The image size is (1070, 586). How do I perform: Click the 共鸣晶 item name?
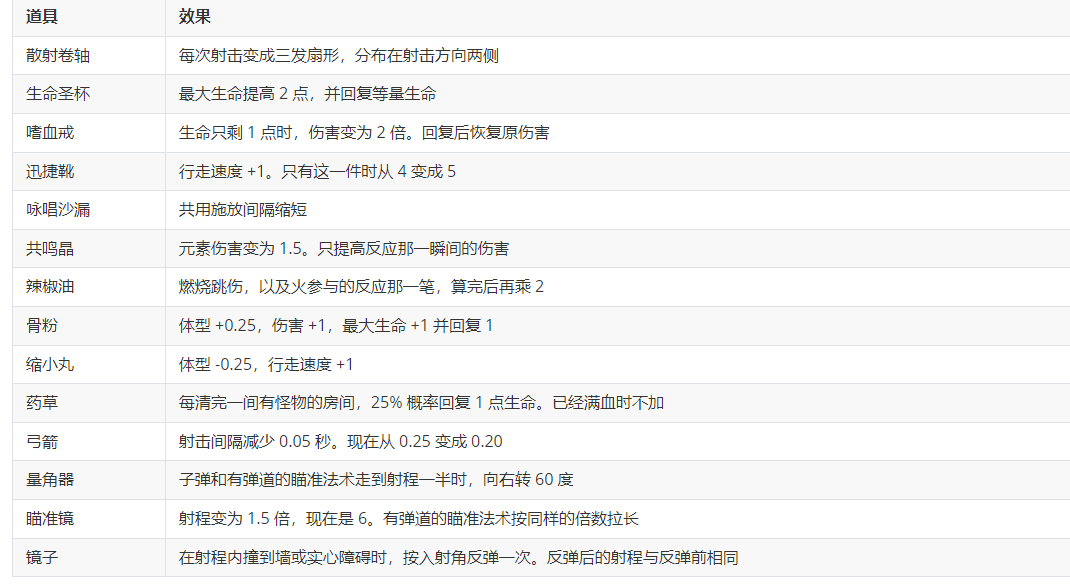point(50,249)
